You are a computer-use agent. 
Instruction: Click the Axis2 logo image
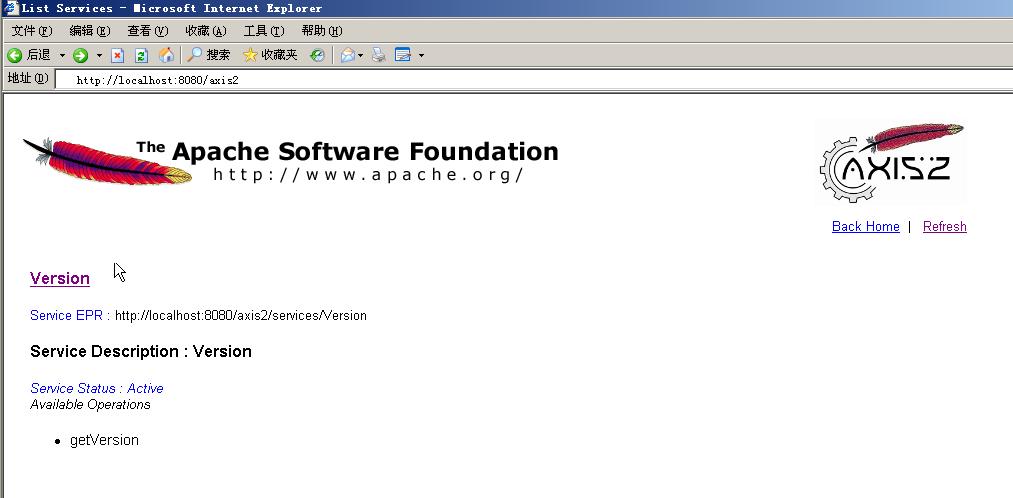click(x=892, y=162)
